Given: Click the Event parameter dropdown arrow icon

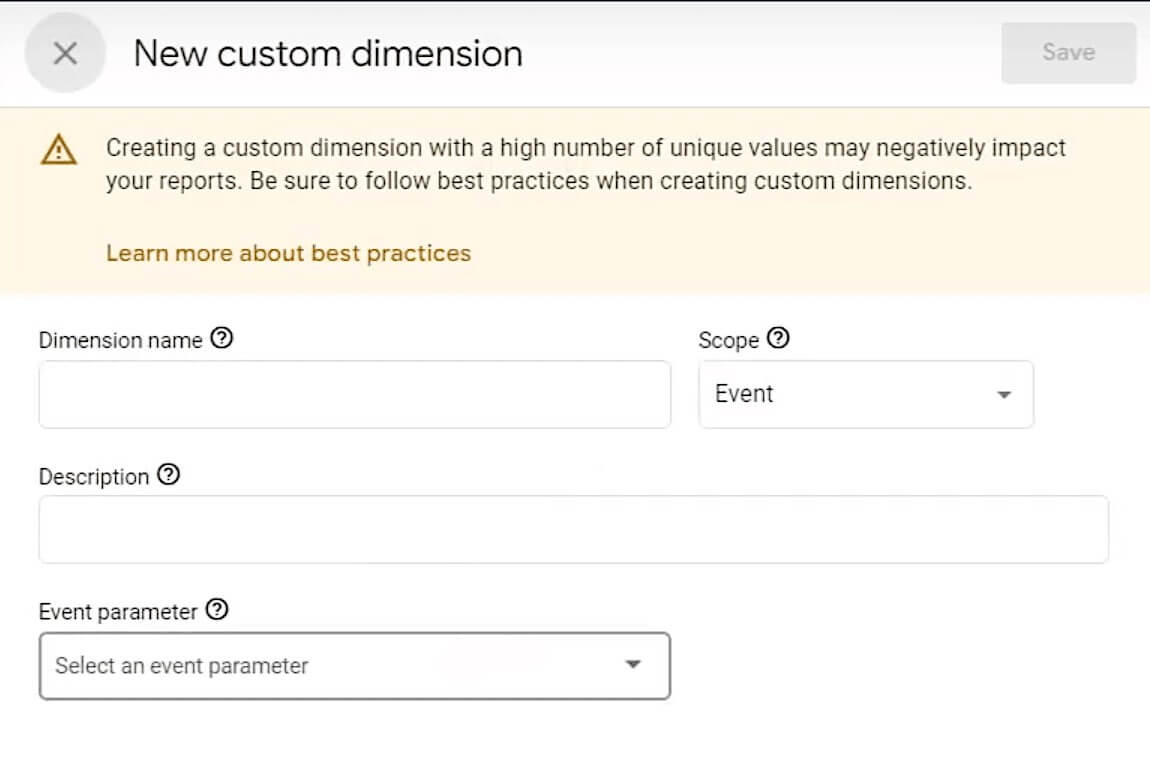Looking at the screenshot, I should (x=634, y=665).
